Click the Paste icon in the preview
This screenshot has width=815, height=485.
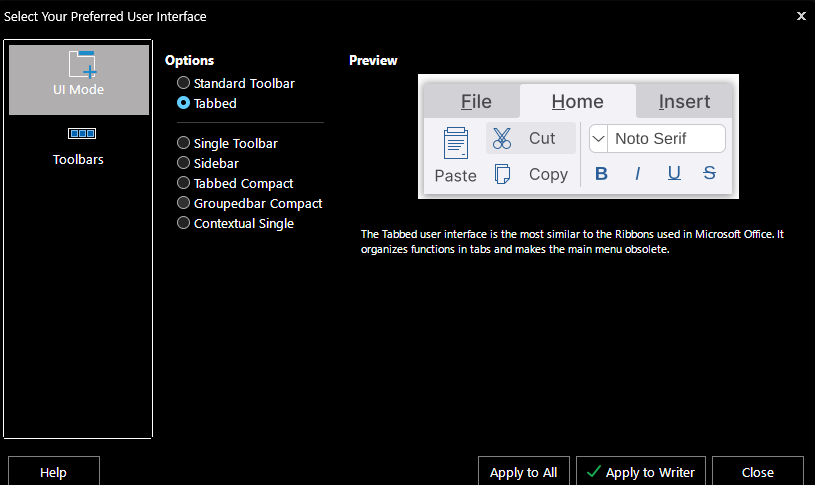pos(456,143)
